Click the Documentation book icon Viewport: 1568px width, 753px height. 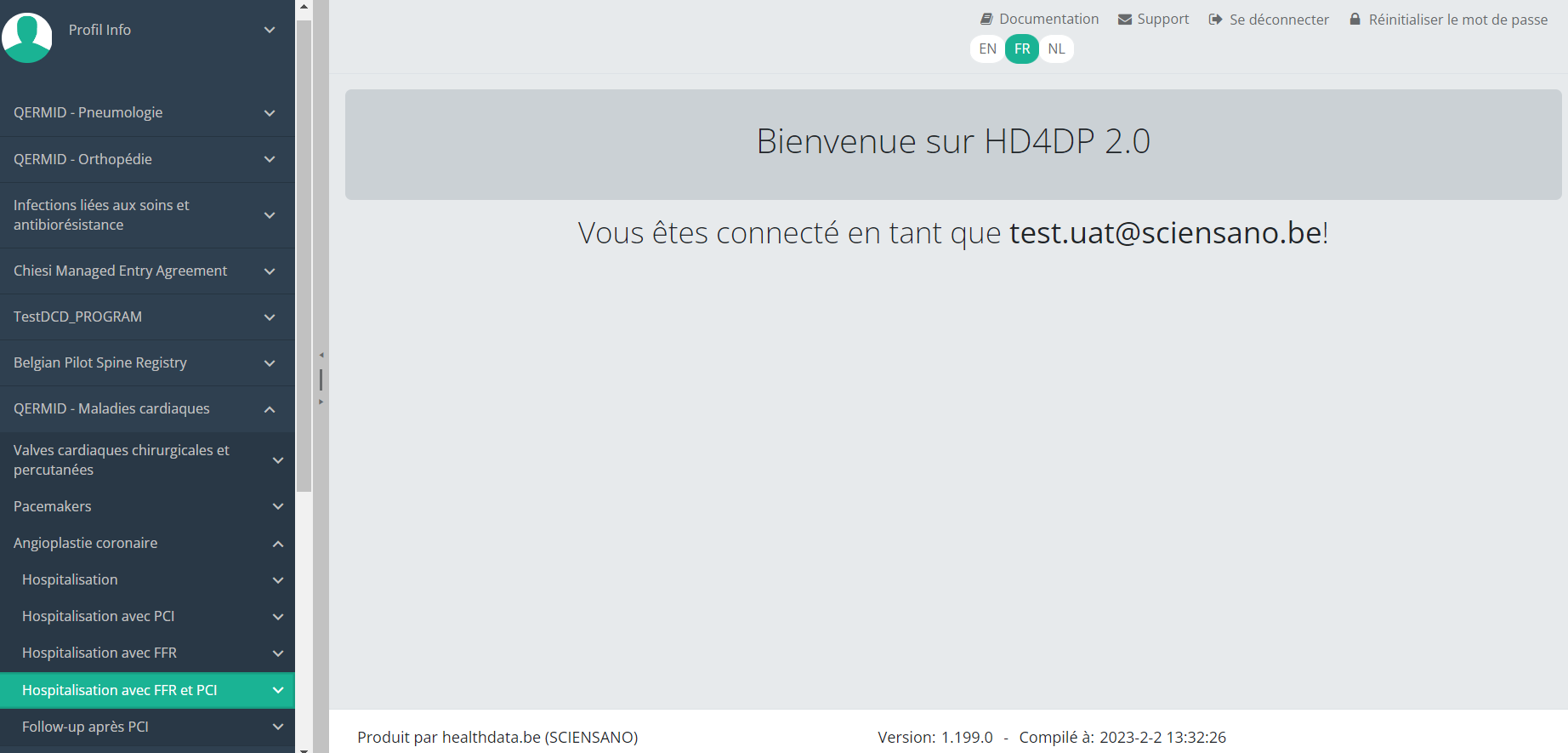tap(986, 19)
